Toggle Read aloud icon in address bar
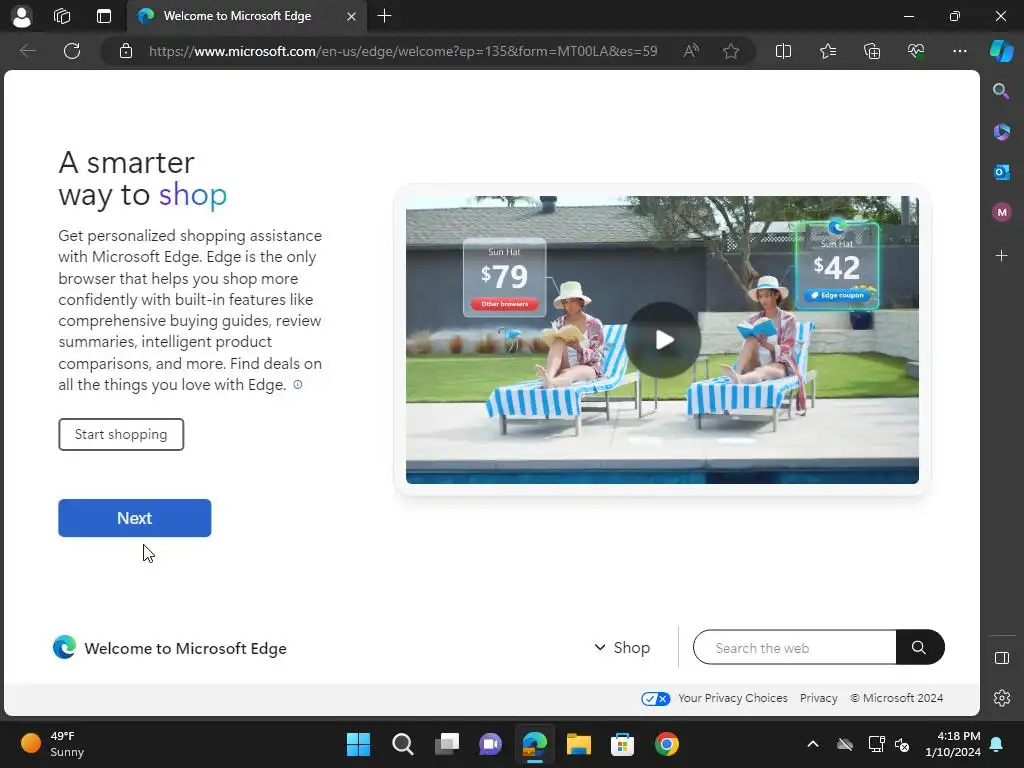Image resolution: width=1024 pixels, height=768 pixels. pos(691,51)
